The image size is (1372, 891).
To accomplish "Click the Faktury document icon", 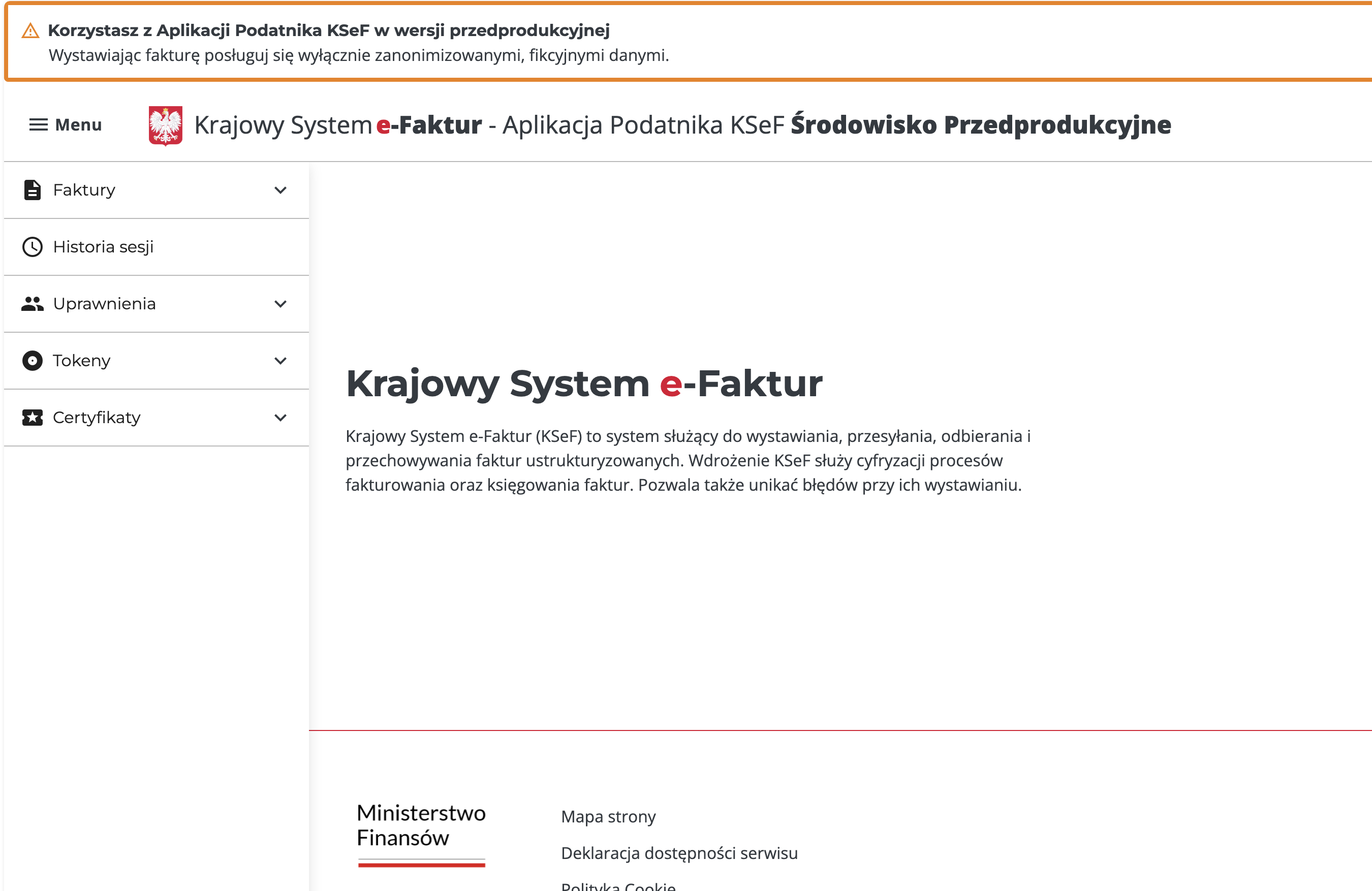I will (33, 189).
